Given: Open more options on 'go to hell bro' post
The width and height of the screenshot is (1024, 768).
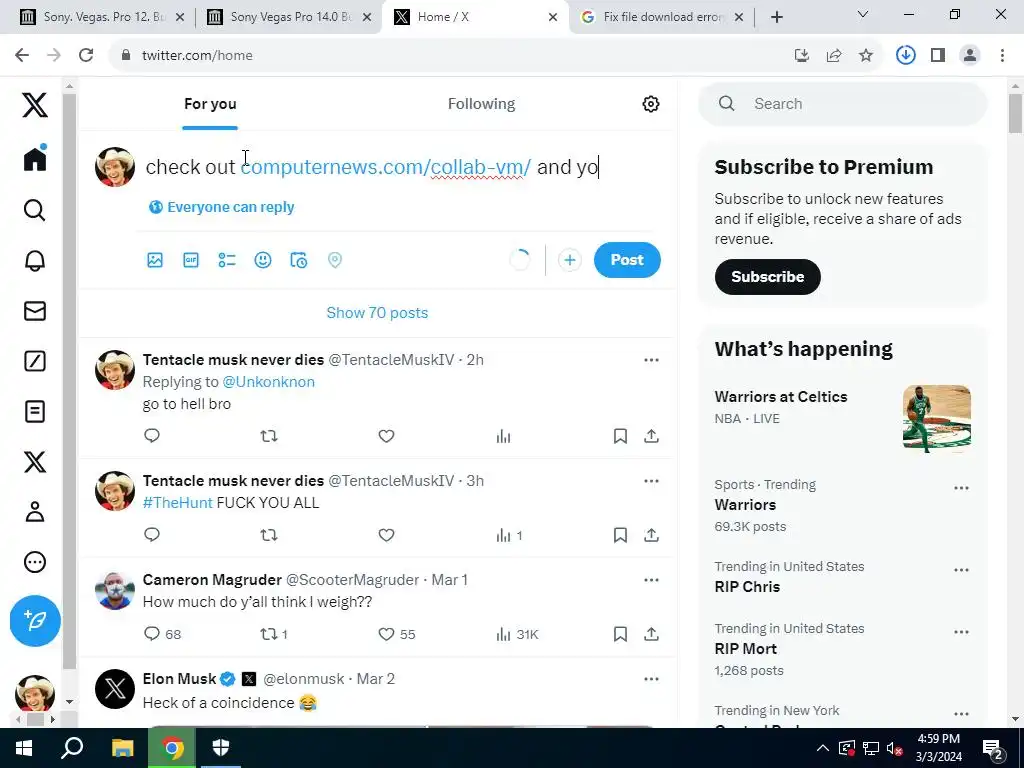Looking at the screenshot, I should click(x=651, y=360).
